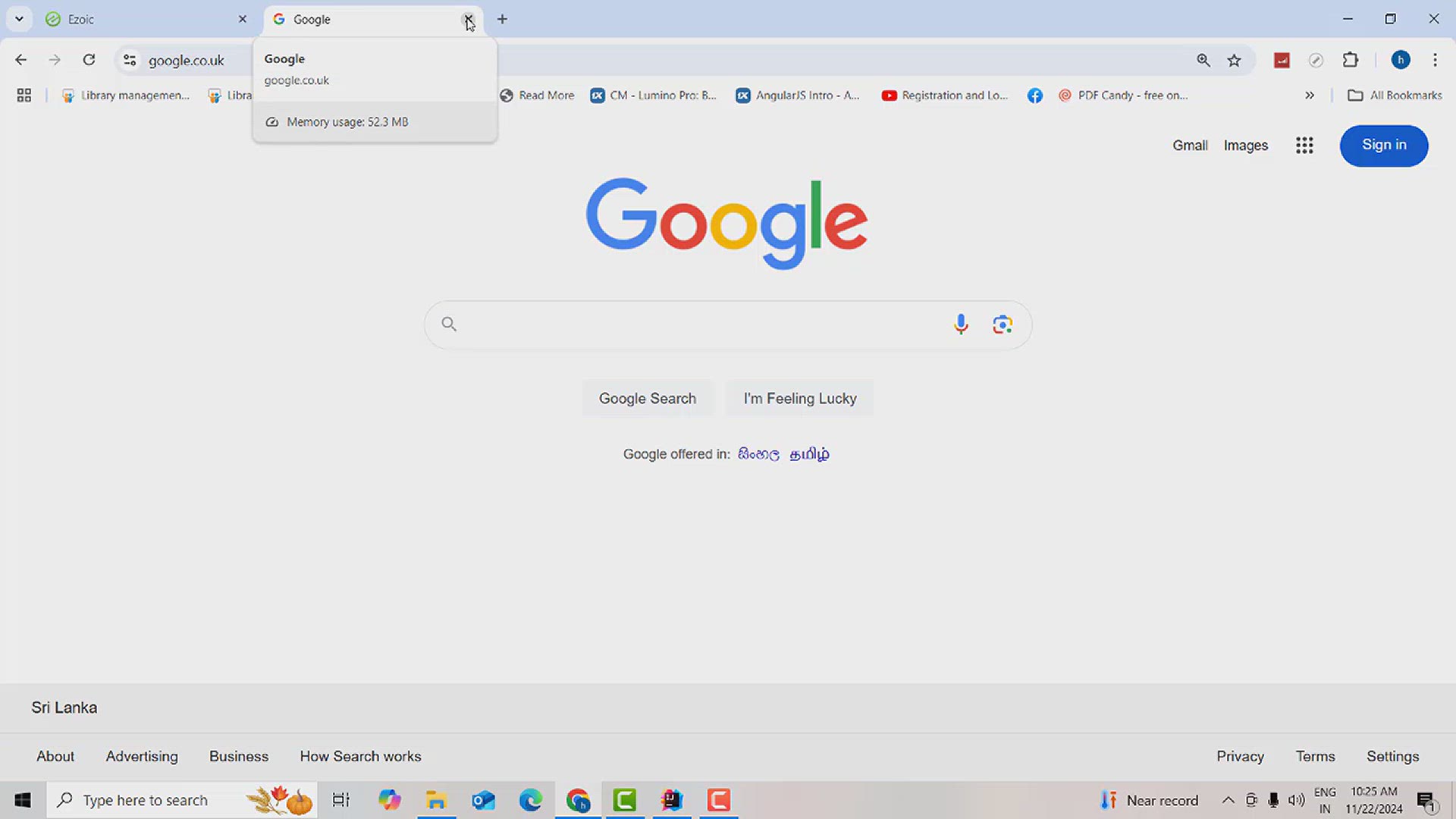Viewport: 1456px width, 819px height.
Task: Open Task View from taskbar
Action: (x=340, y=800)
